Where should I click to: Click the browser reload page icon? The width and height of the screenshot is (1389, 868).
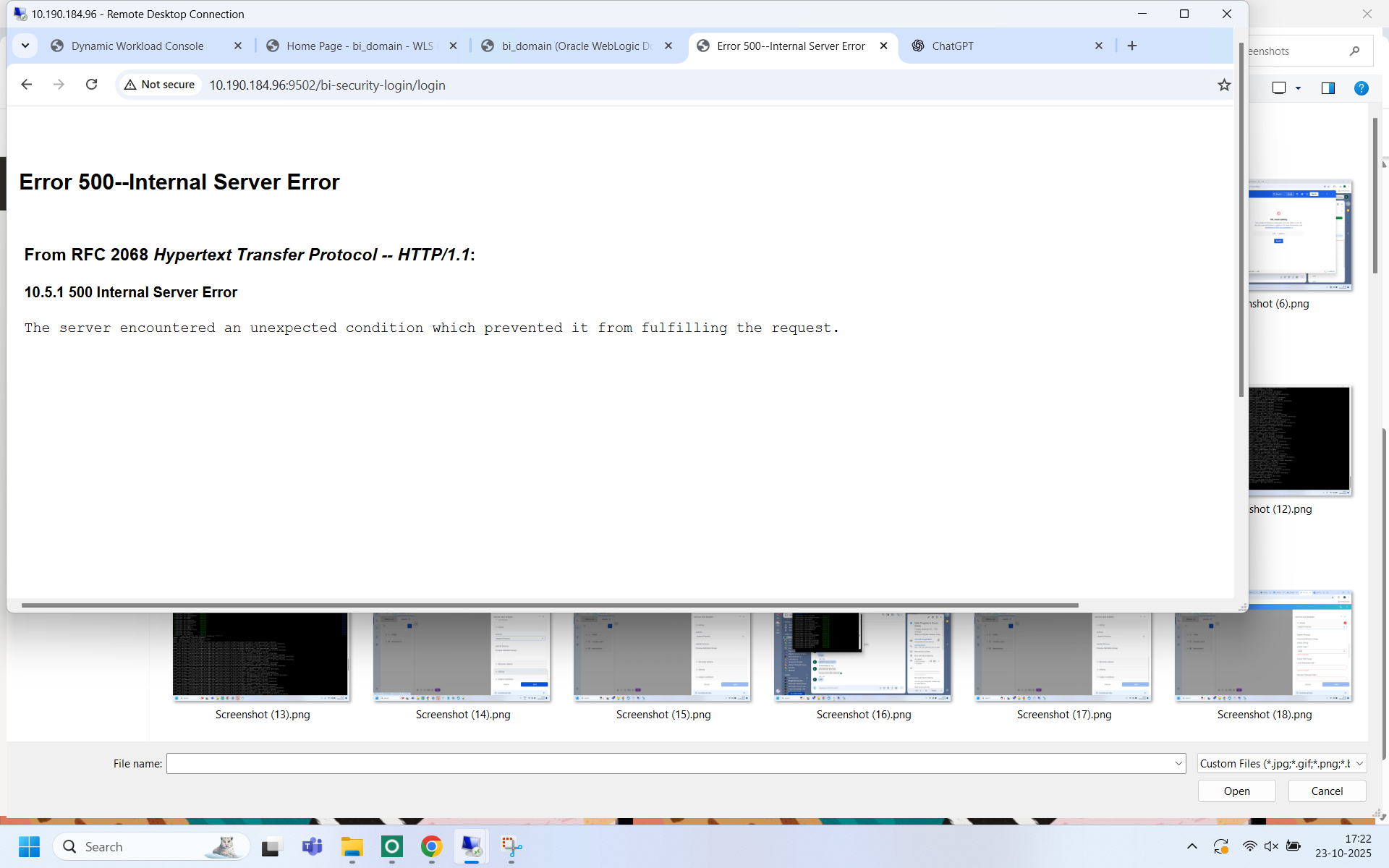pos(91,85)
